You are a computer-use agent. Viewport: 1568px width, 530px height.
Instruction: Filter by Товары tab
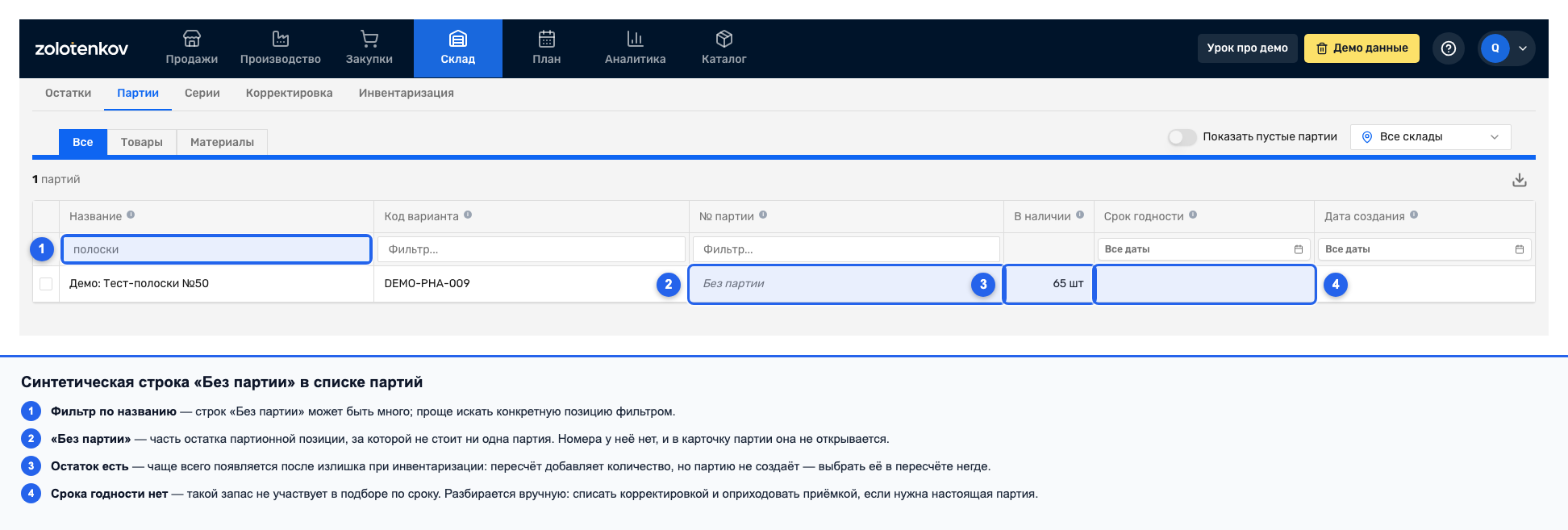[x=142, y=142]
